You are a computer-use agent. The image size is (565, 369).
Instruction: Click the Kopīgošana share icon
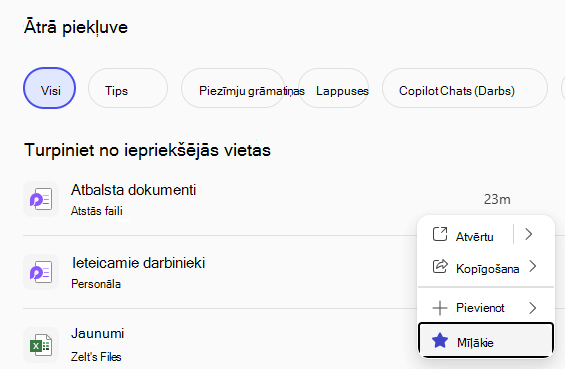(440, 267)
